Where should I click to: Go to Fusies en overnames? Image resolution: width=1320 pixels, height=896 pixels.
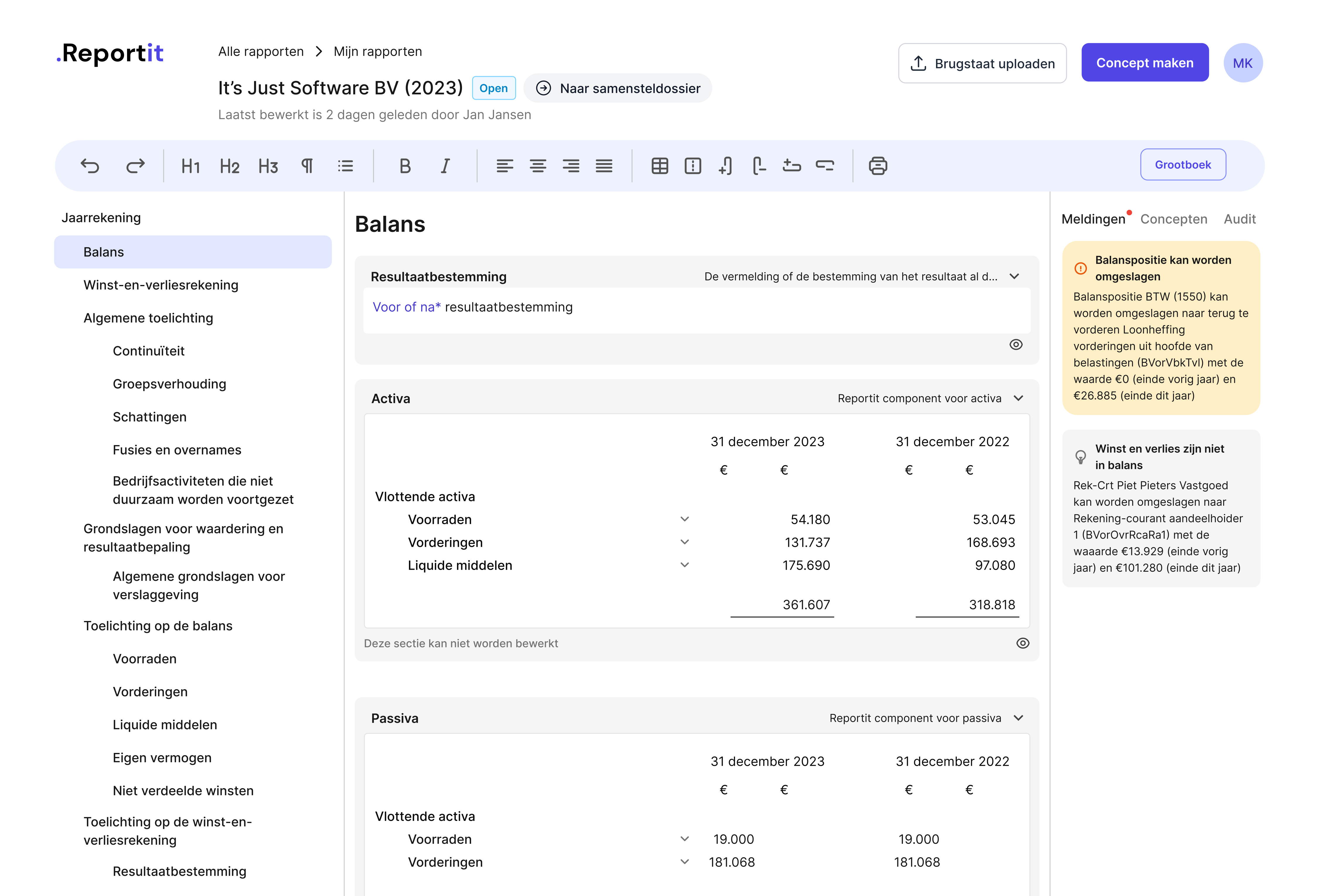tap(177, 450)
